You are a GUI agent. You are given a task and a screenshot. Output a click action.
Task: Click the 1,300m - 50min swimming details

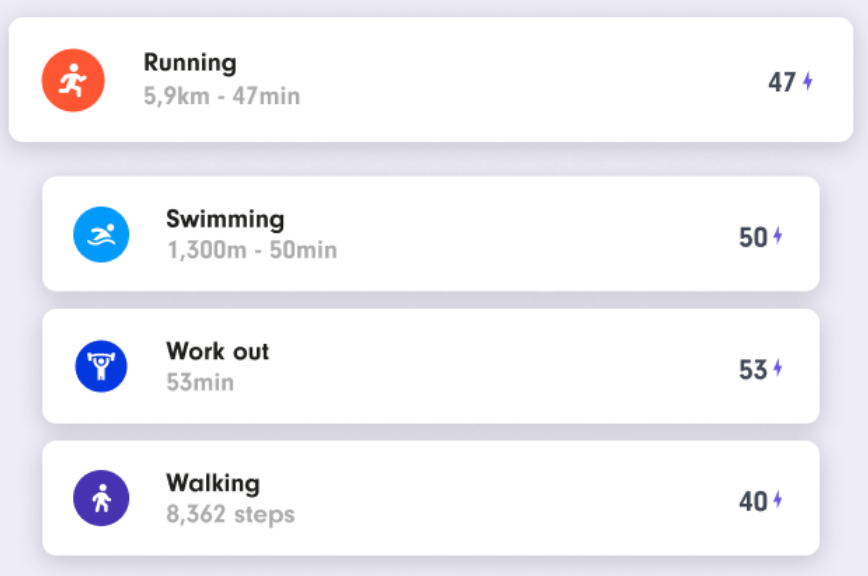tap(251, 250)
